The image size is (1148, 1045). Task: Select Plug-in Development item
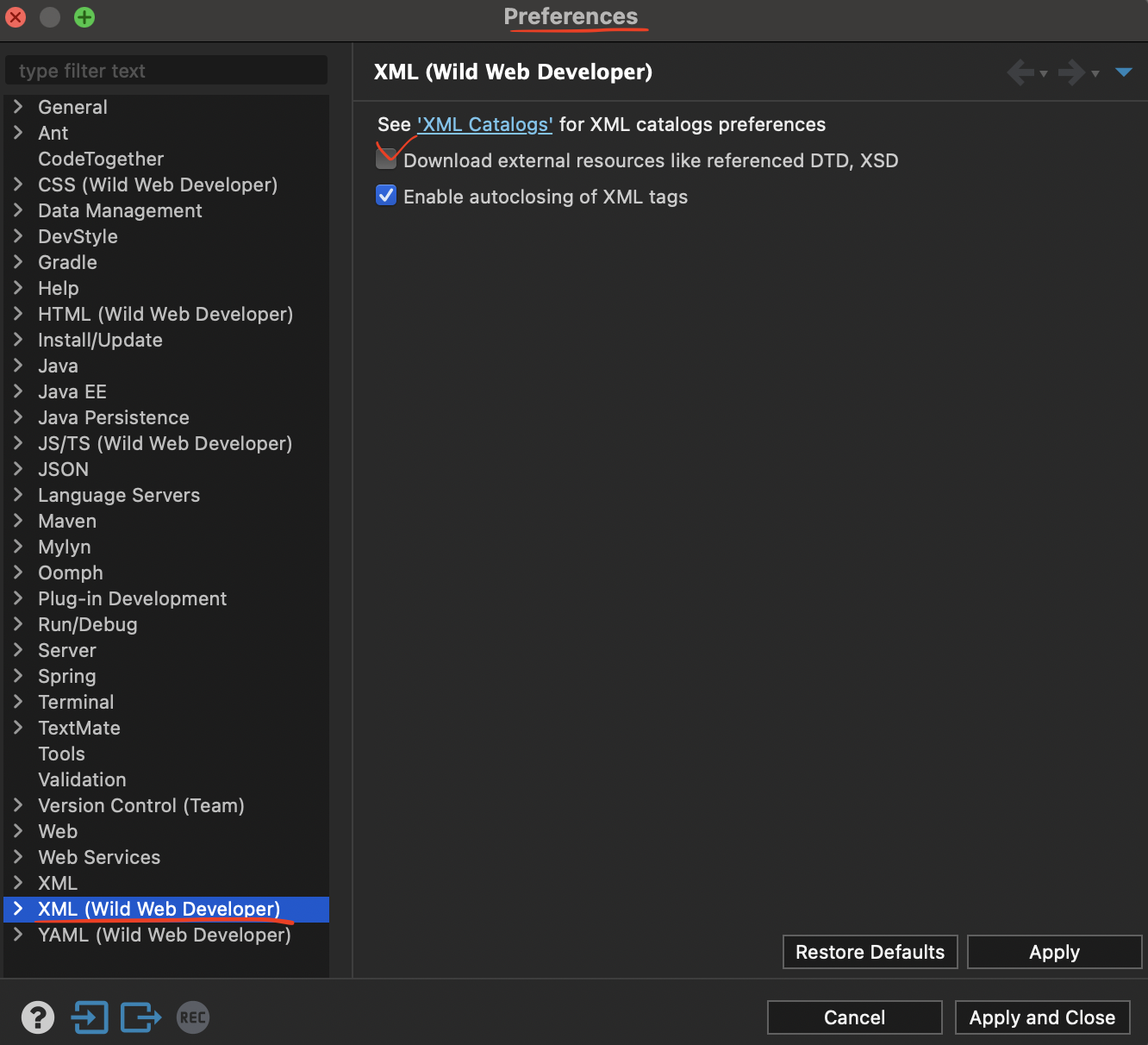point(133,598)
